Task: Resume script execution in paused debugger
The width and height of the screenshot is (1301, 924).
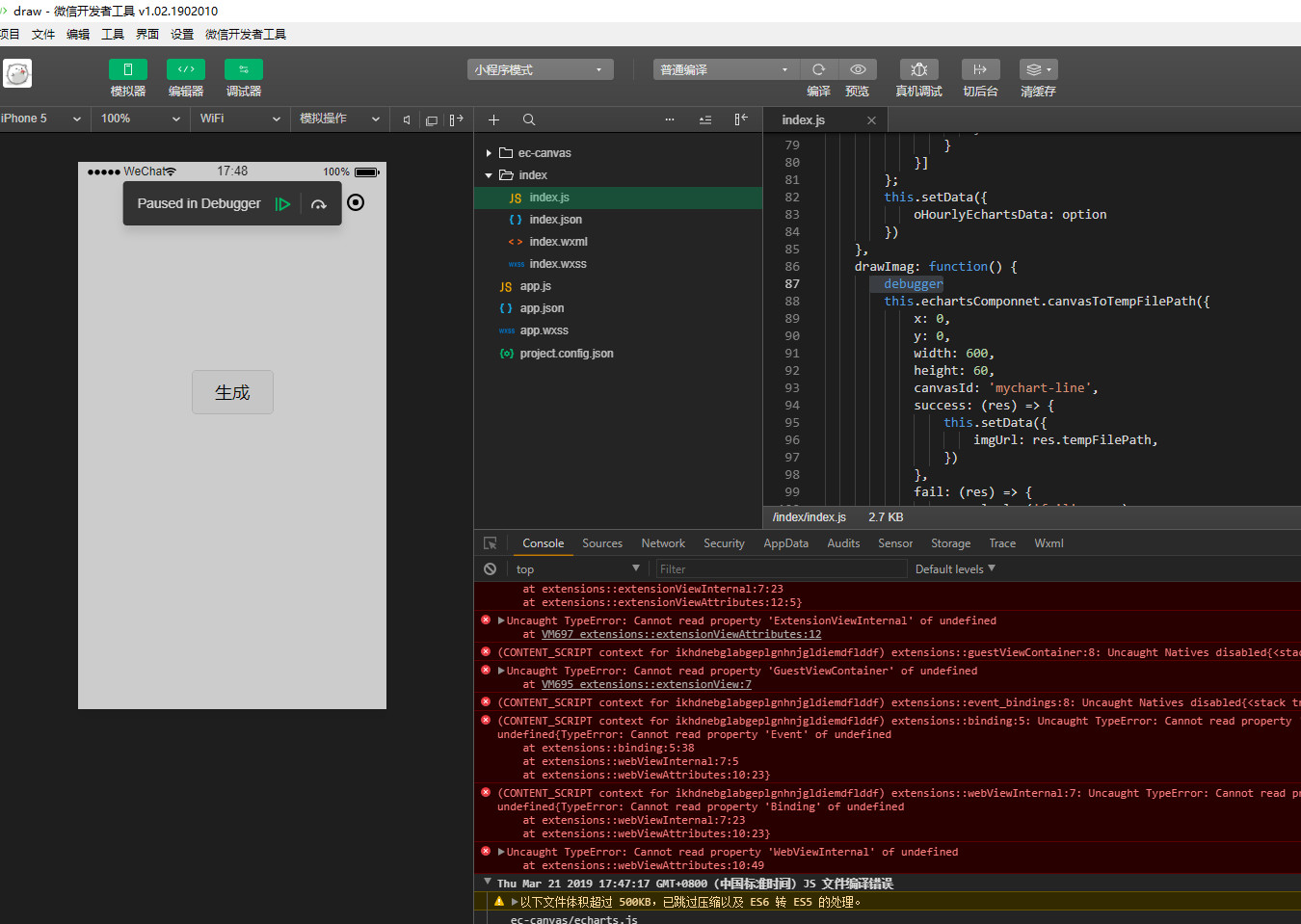Action: pos(282,204)
